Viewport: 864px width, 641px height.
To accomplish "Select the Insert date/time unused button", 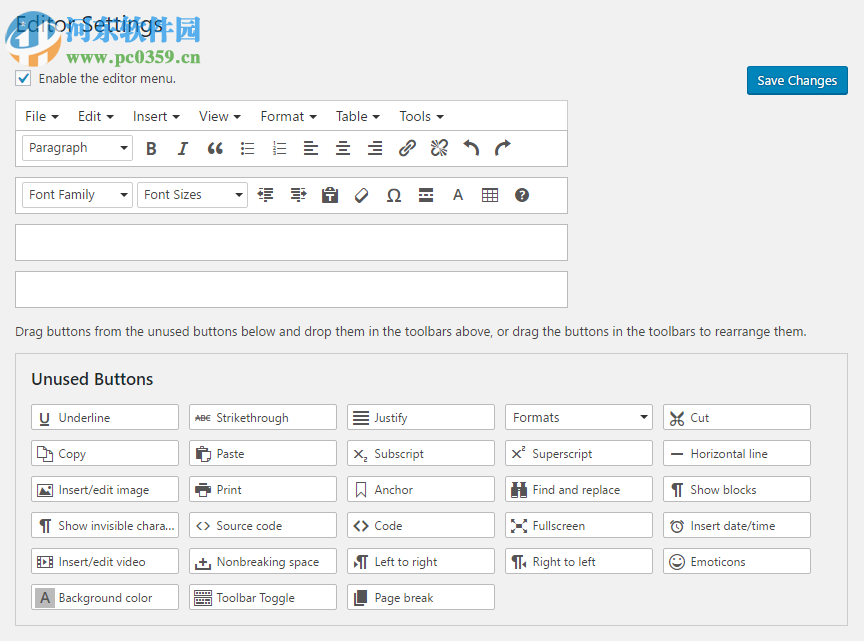I will [737, 525].
